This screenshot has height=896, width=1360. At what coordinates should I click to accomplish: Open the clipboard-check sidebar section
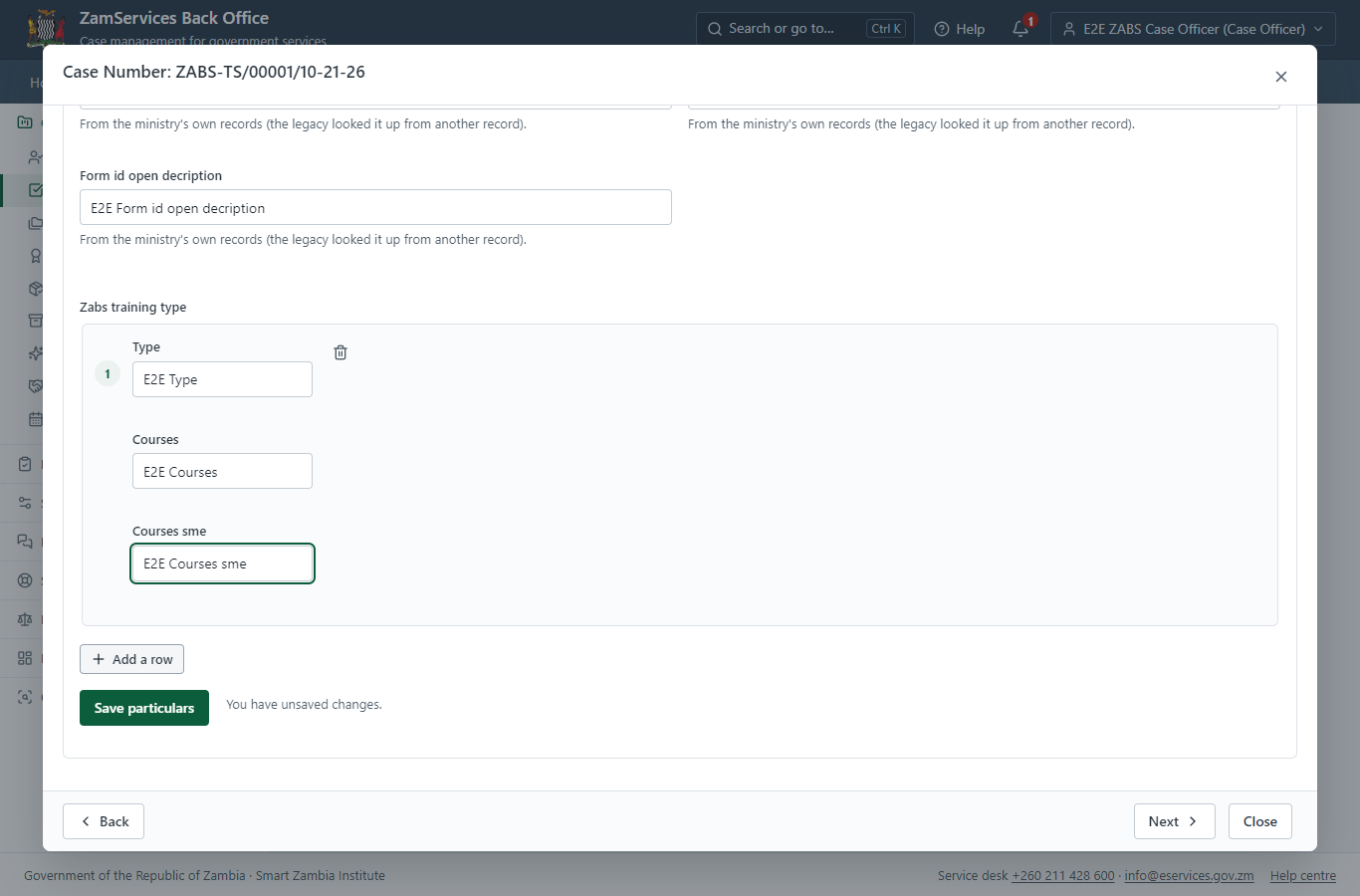click(x=25, y=464)
